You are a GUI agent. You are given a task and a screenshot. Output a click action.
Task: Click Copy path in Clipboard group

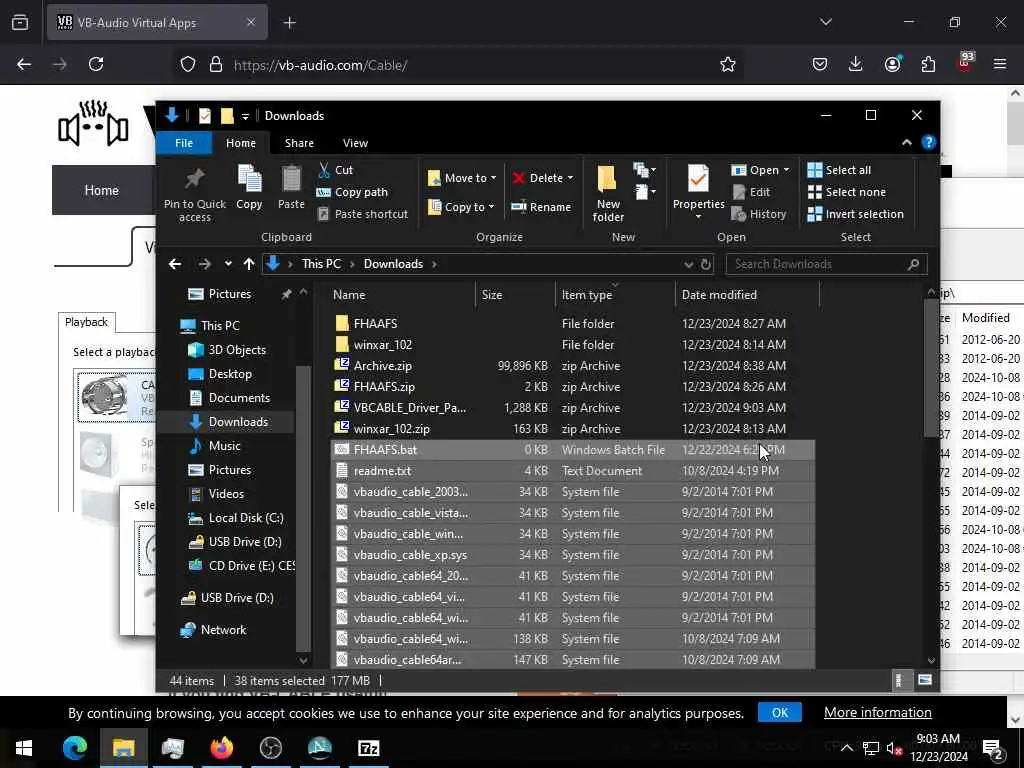(352, 192)
